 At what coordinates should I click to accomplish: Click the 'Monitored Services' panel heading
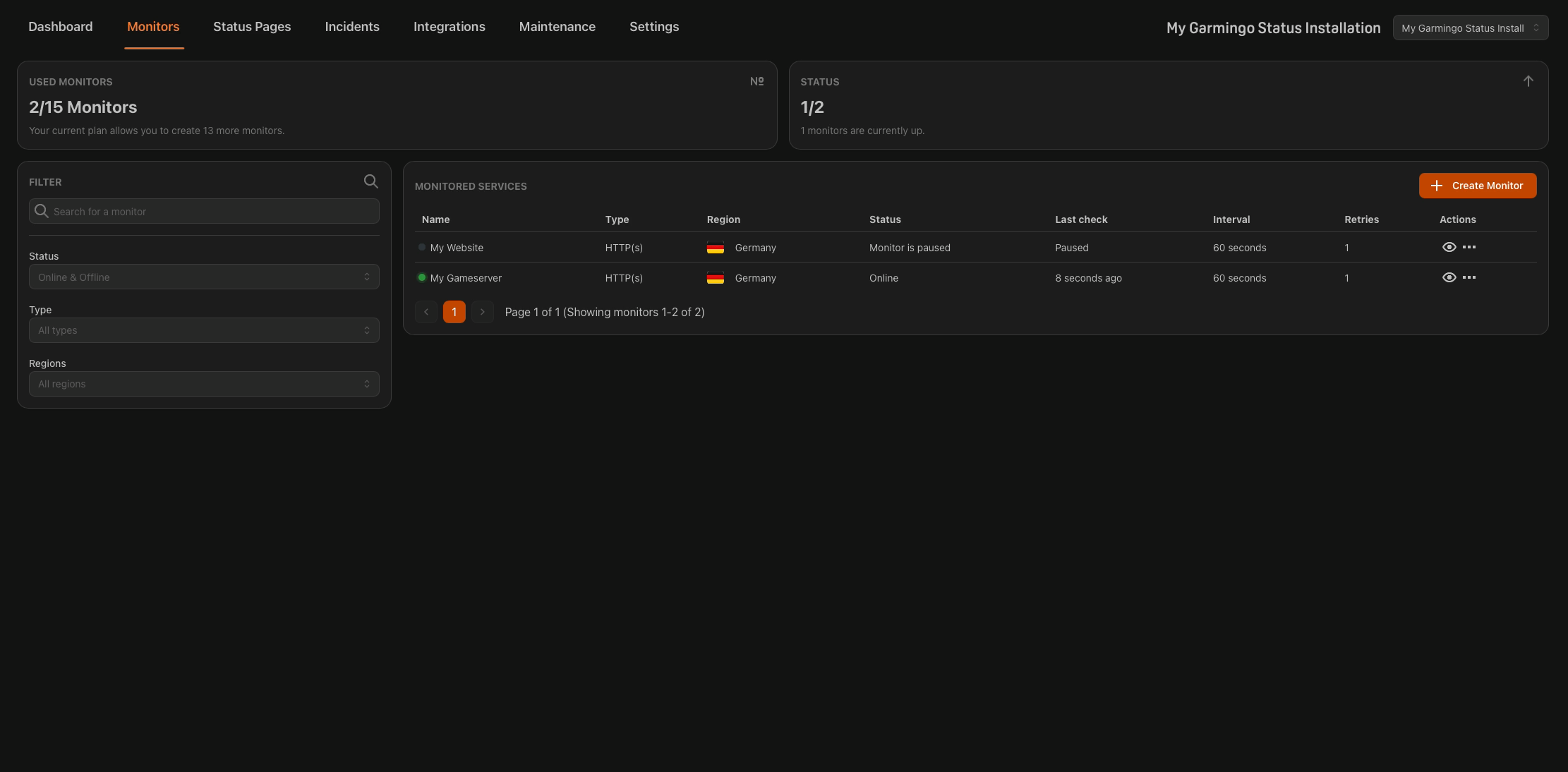(x=471, y=186)
